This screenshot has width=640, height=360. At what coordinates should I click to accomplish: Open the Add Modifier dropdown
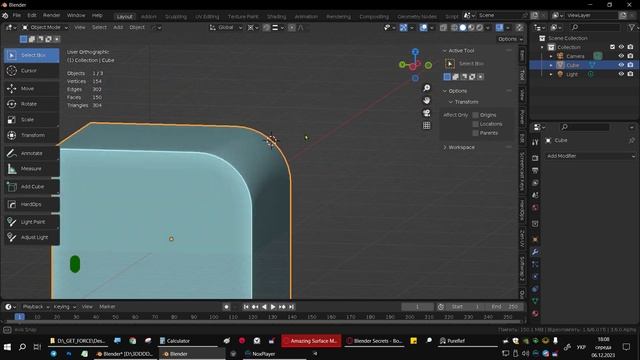point(590,156)
